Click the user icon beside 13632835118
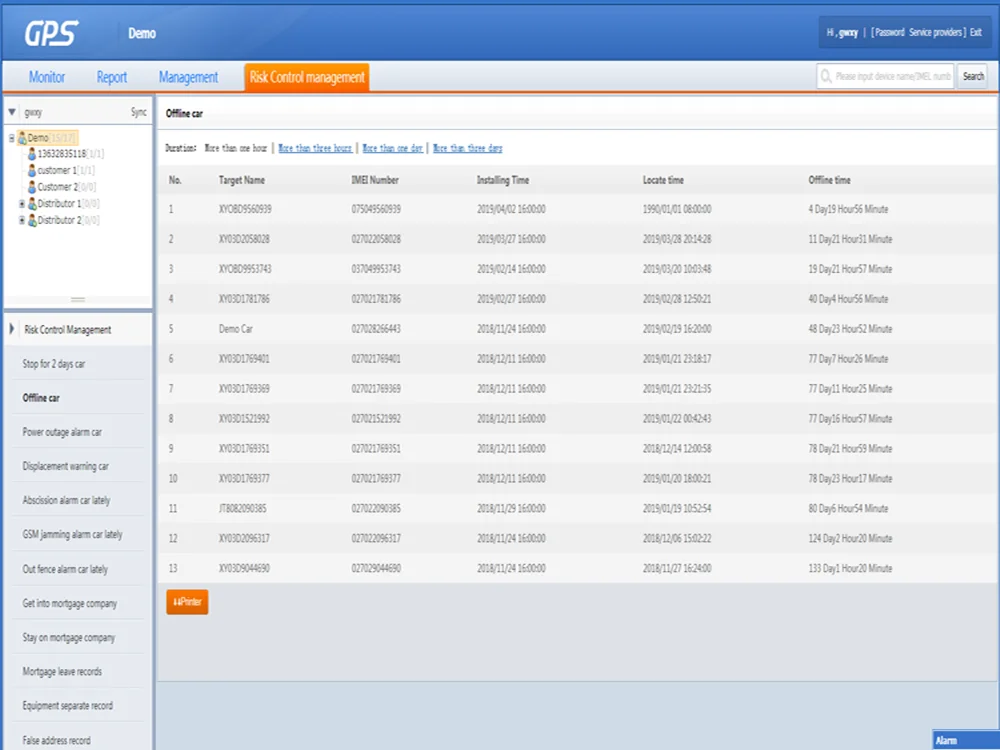Image resolution: width=1000 pixels, height=750 pixels. click(32, 154)
